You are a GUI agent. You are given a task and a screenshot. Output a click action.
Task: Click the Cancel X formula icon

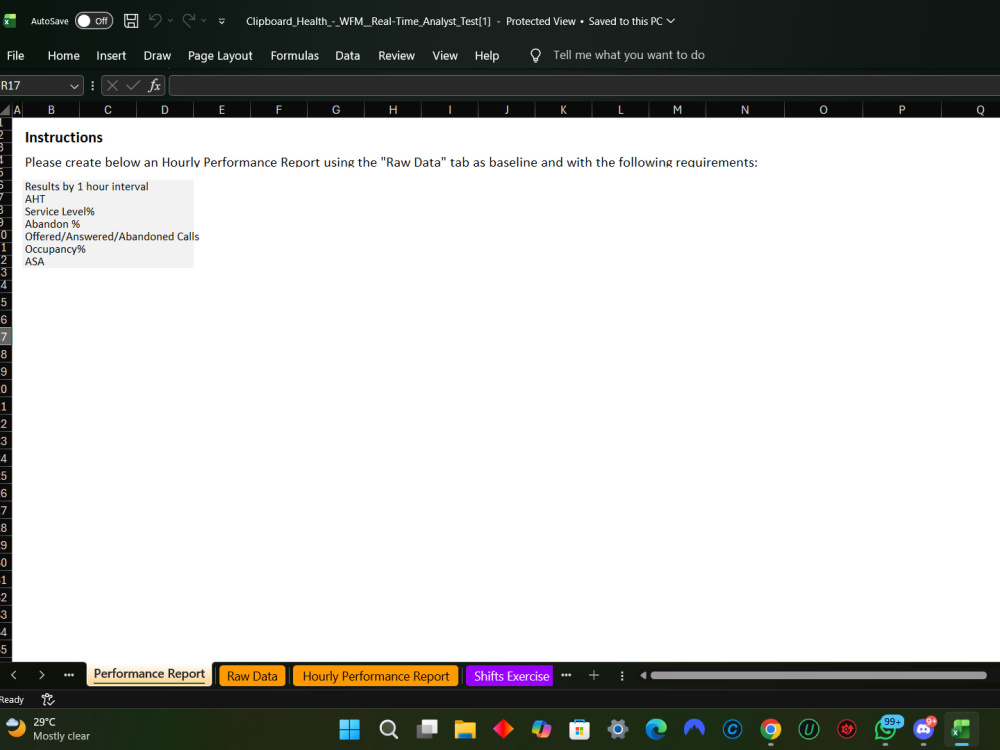pyautogui.click(x=112, y=85)
